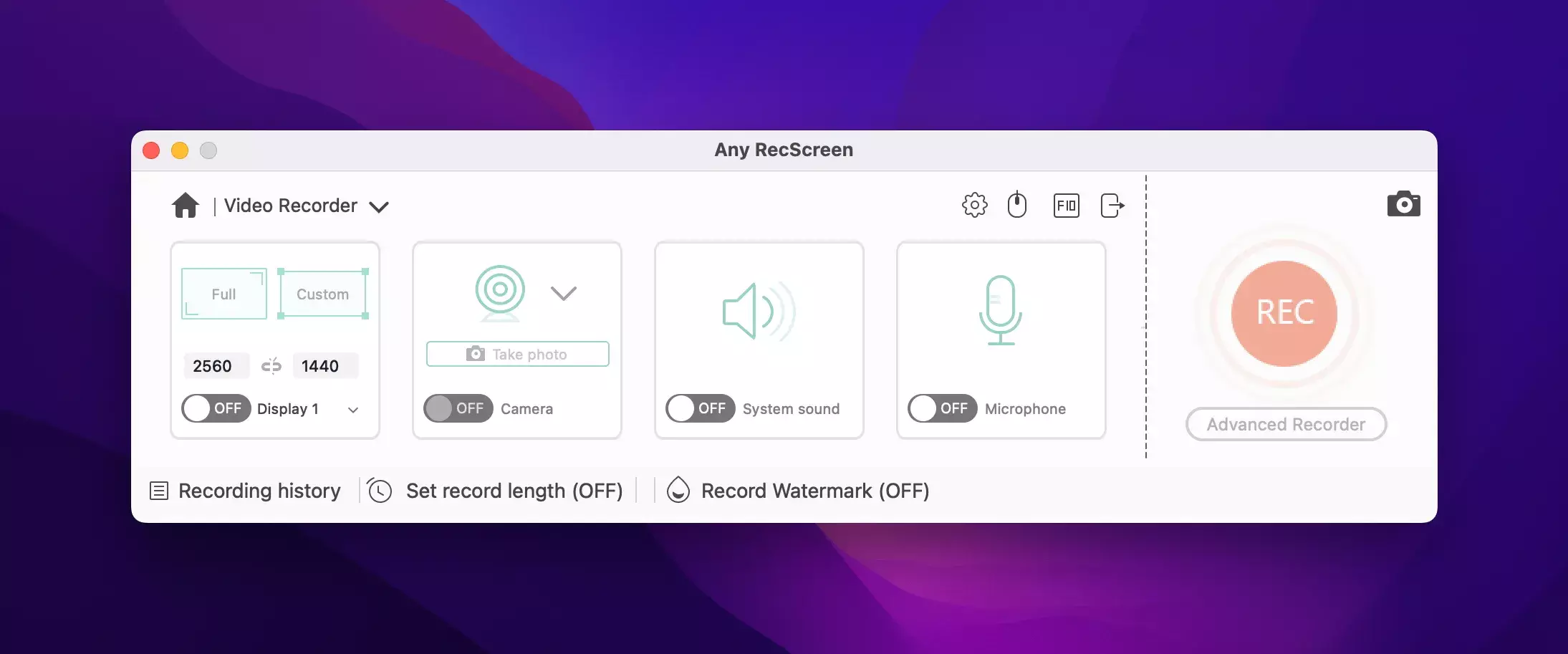
Task: Enable the Microphone toggle
Action: click(942, 408)
